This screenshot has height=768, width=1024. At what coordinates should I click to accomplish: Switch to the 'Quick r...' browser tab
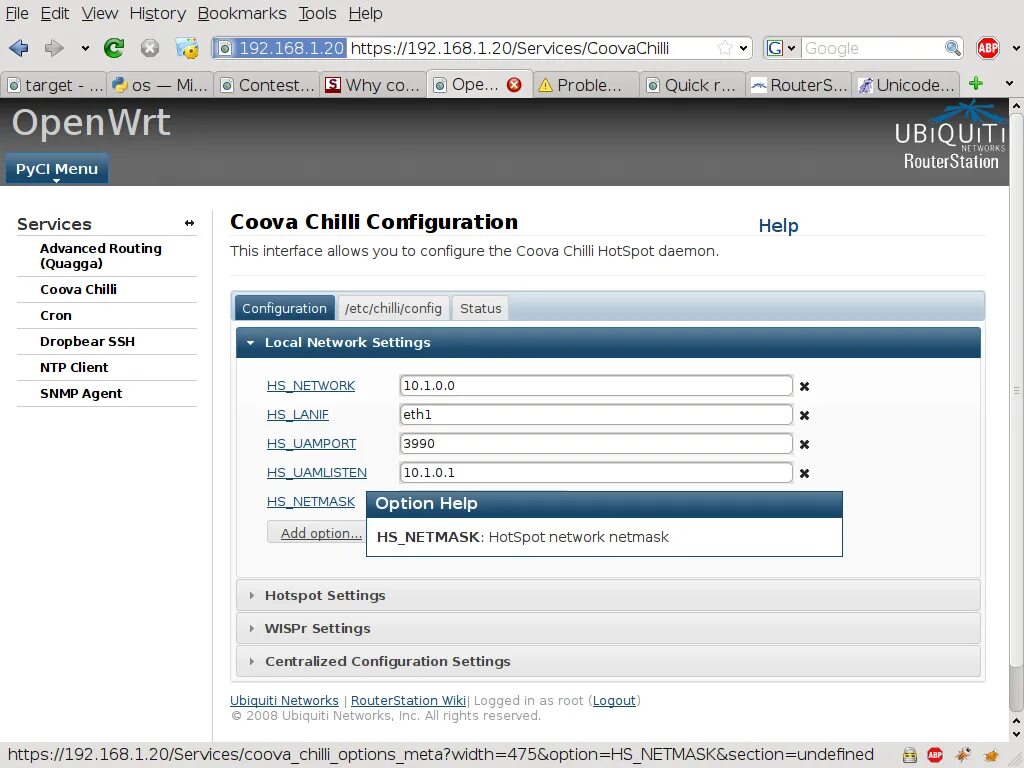click(x=692, y=85)
